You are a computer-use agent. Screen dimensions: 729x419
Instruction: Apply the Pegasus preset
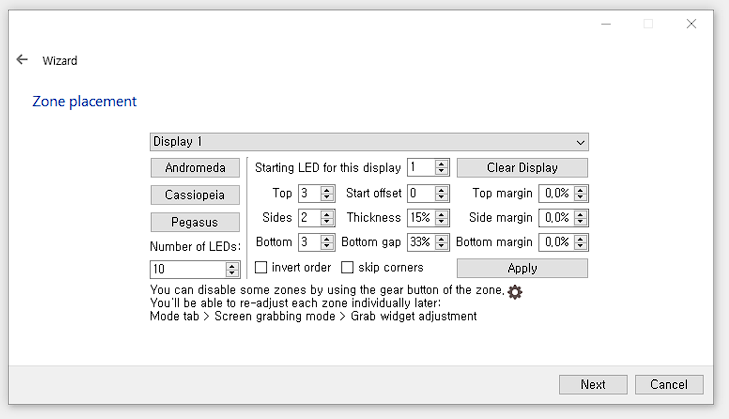tap(195, 222)
